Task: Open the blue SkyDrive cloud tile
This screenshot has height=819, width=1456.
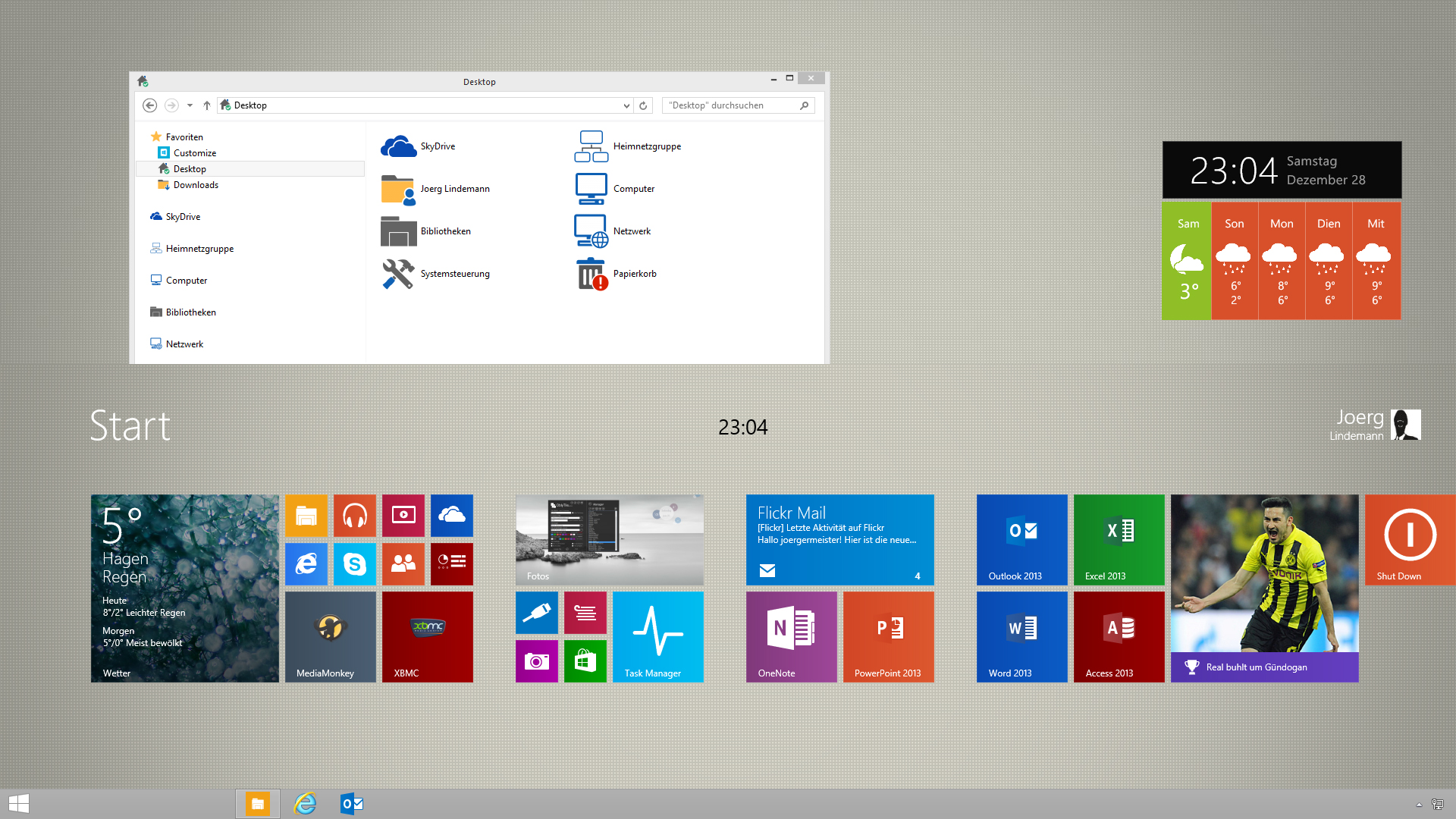Action: (x=452, y=516)
